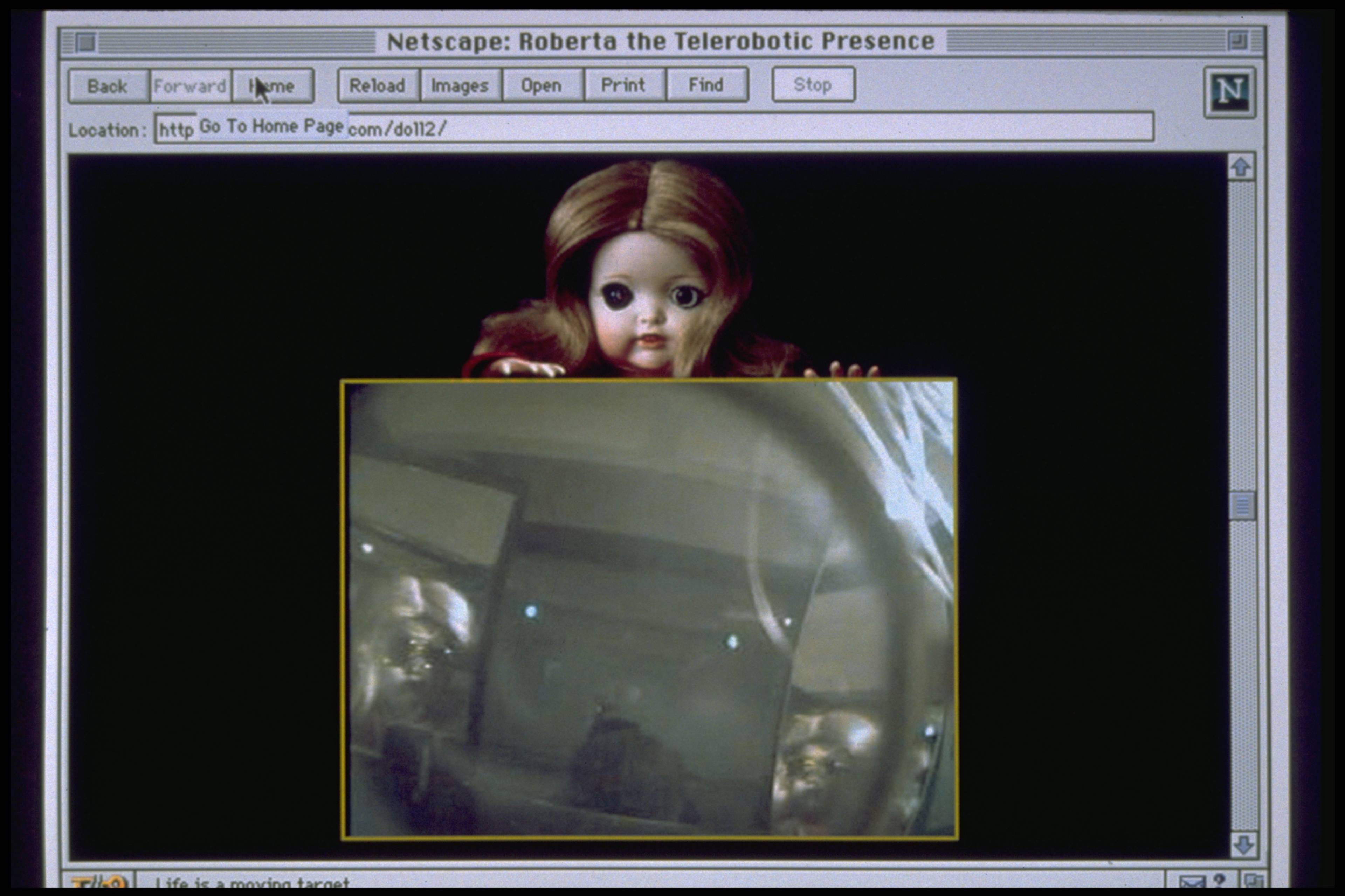Print the page using Print button

point(623,85)
